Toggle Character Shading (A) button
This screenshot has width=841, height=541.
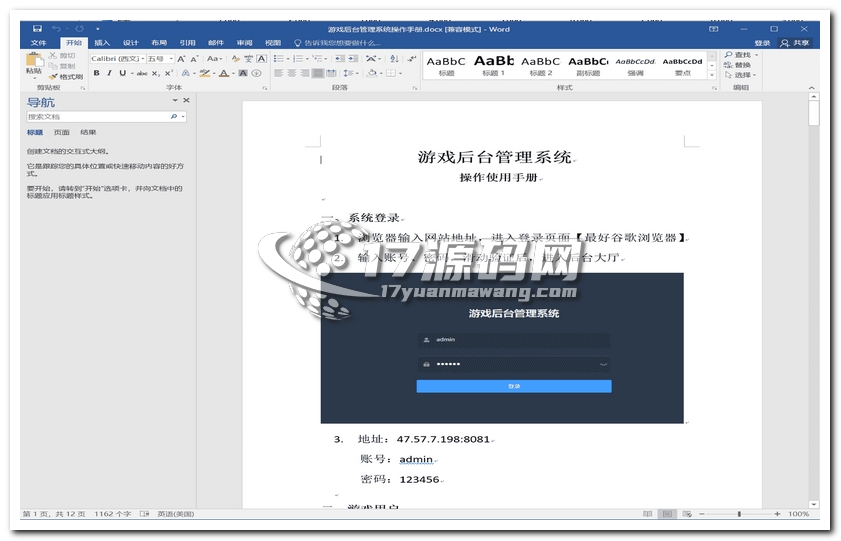243,73
